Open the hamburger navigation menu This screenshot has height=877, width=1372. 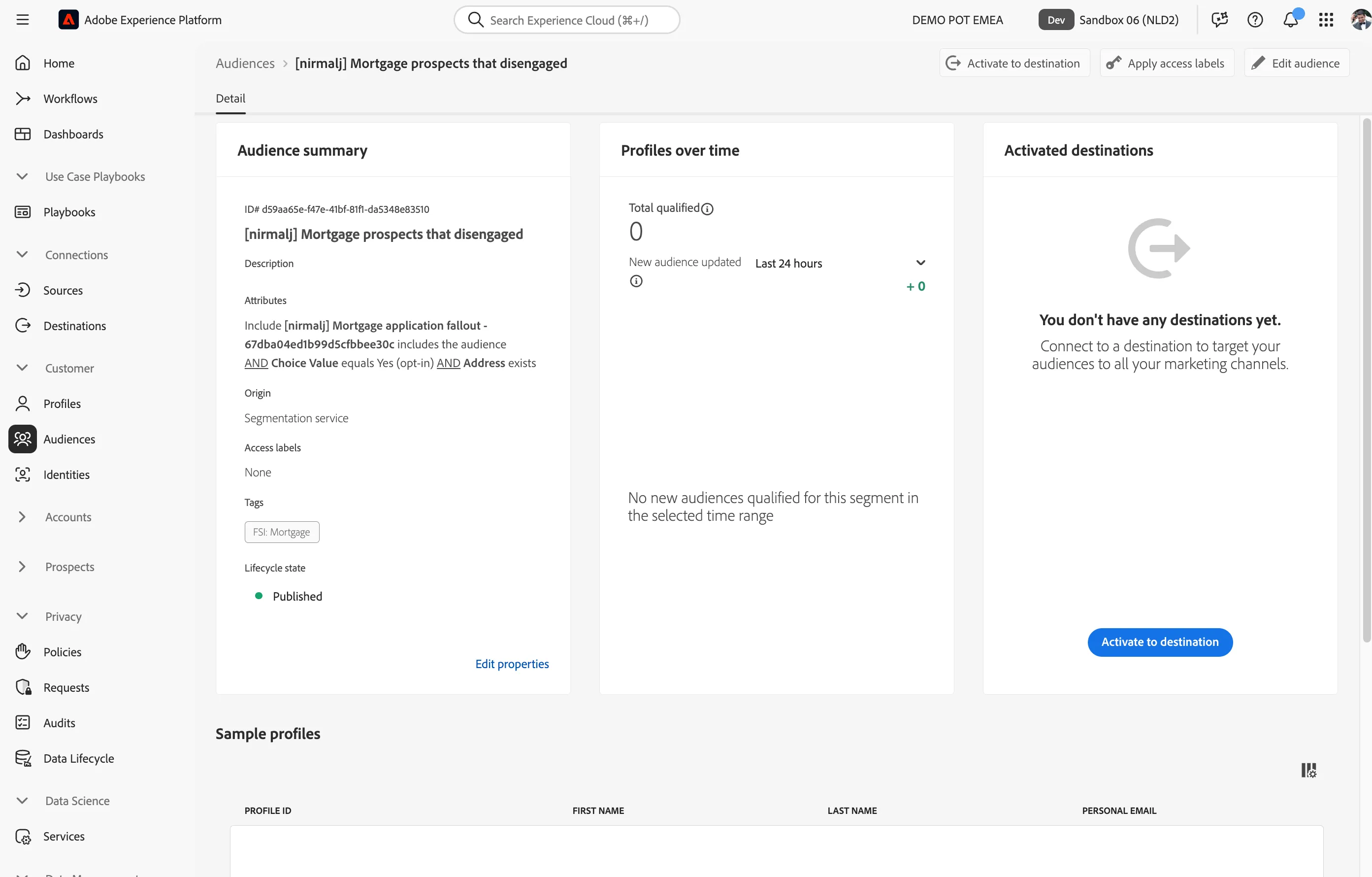tap(22, 20)
